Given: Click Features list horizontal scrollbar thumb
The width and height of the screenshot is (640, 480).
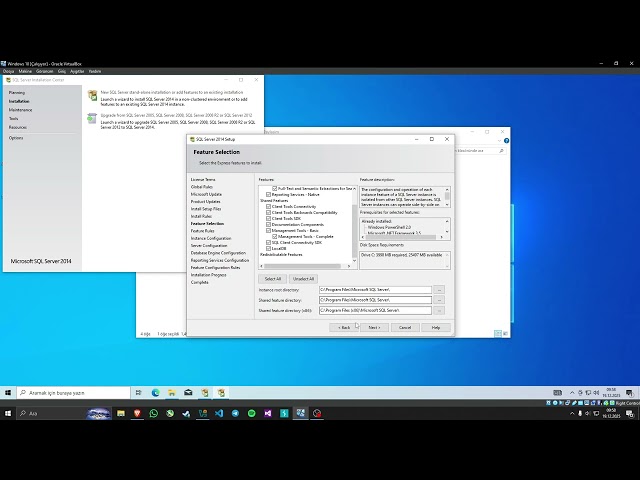Looking at the screenshot, I should tap(302, 266).
